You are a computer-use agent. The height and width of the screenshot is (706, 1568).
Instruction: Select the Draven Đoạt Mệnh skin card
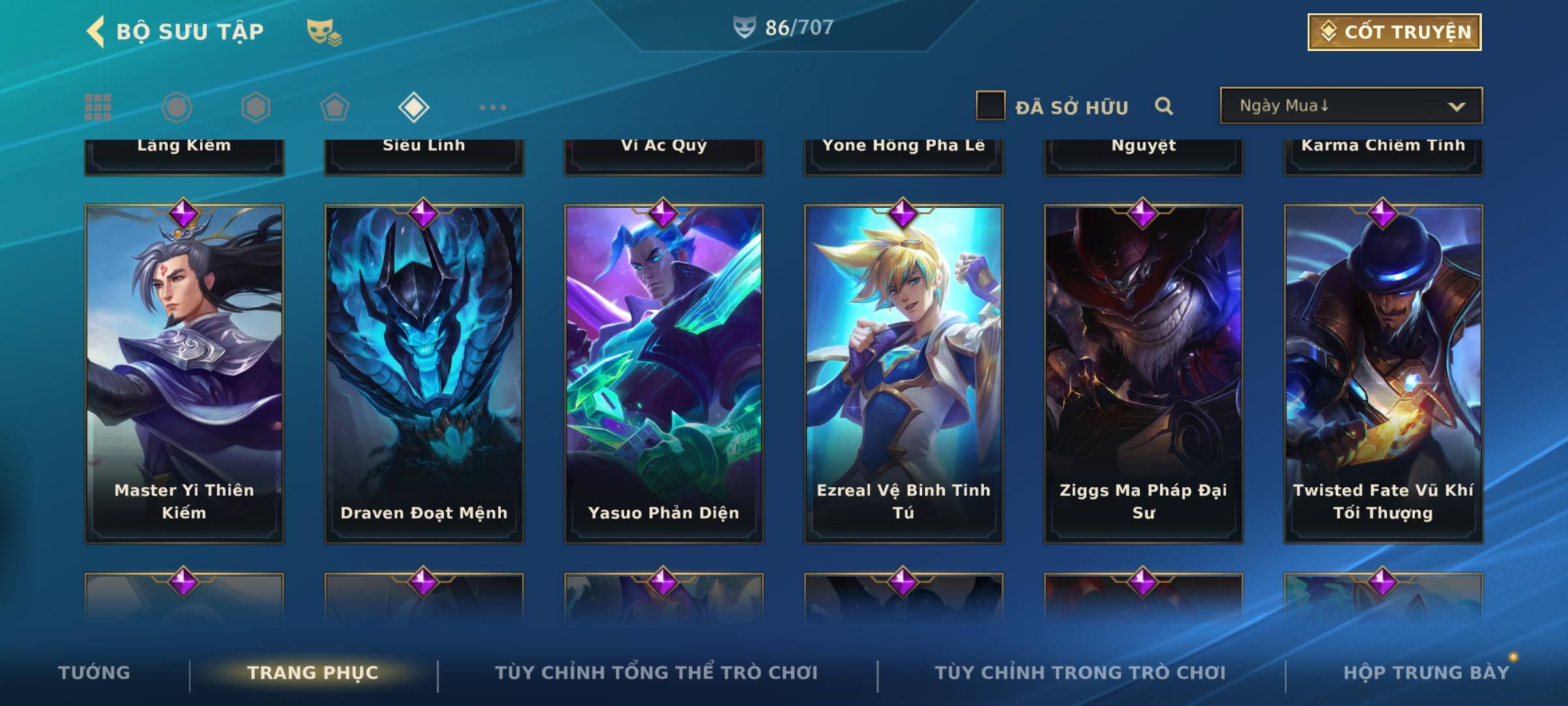(424, 374)
